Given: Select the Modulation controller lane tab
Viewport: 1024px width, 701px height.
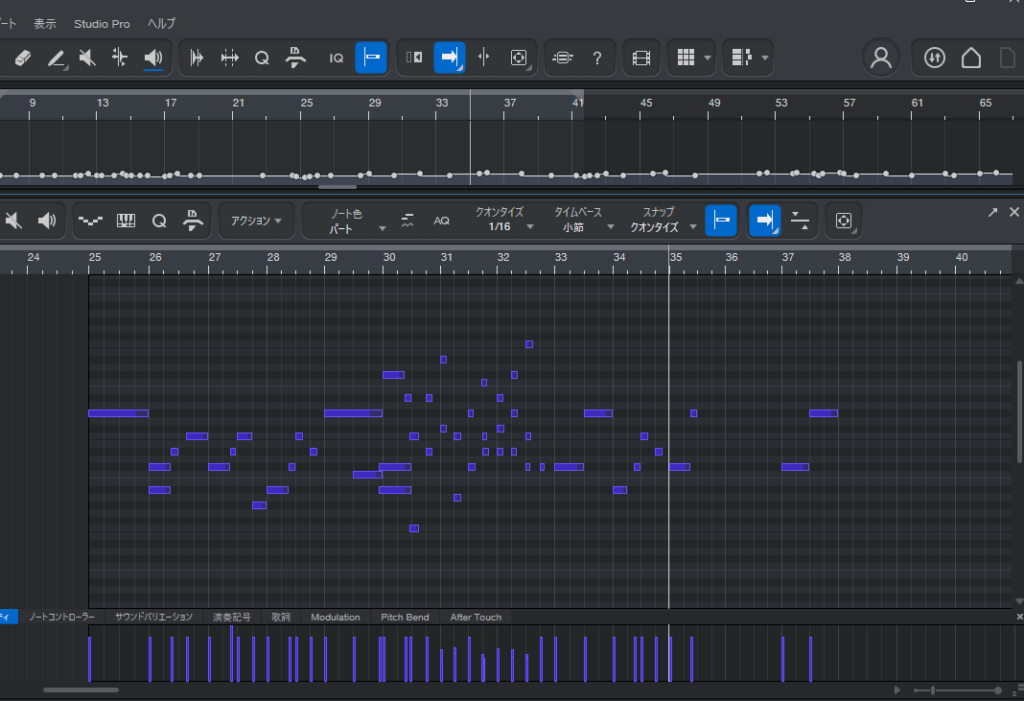Looking at the screenshot, I should (x=335, y=617).
